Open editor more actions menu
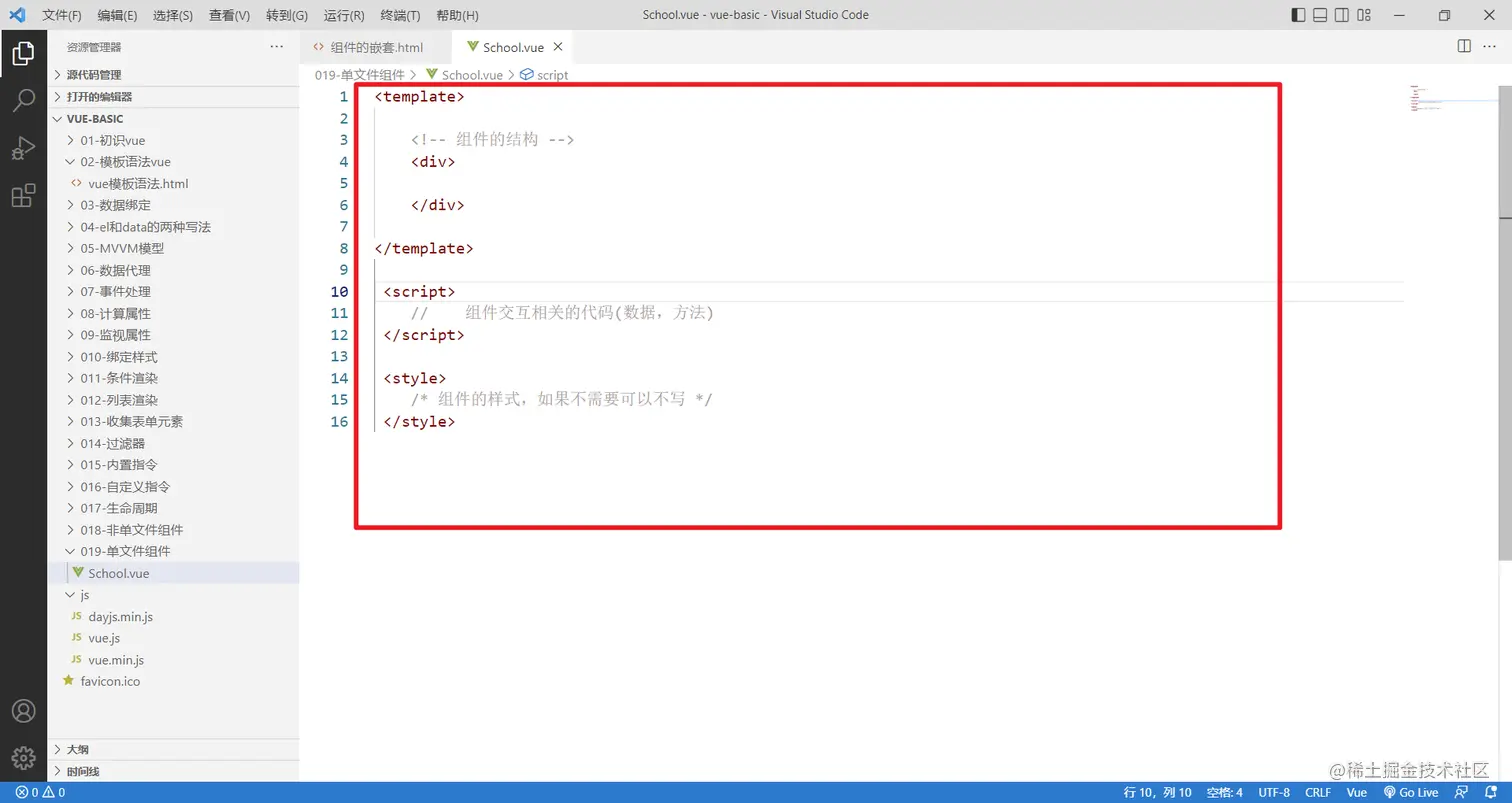Screen dimensions: 1512x803 pos(1492,46)
